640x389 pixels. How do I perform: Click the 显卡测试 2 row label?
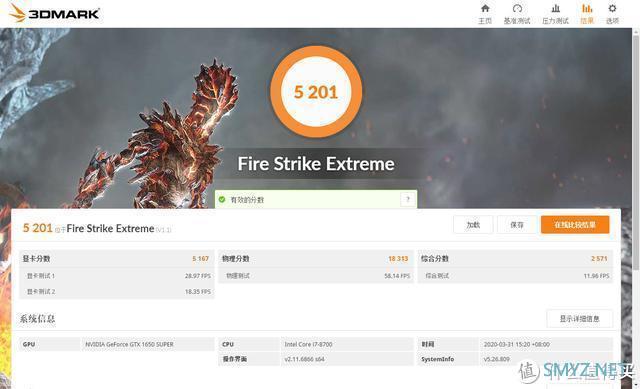pyautogui.click(x=41, y=291)
